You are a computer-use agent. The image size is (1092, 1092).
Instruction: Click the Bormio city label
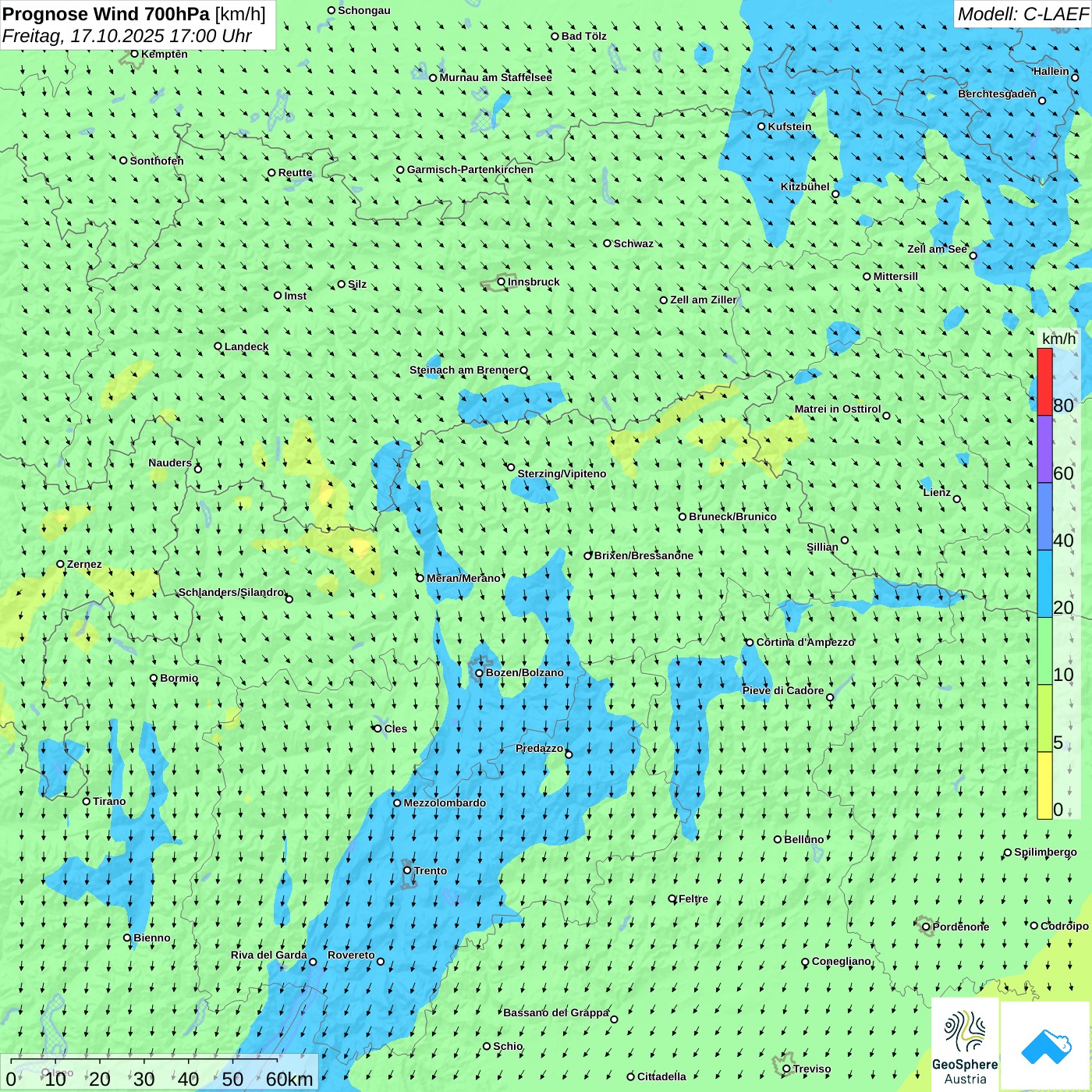click(x=179, y=678)
